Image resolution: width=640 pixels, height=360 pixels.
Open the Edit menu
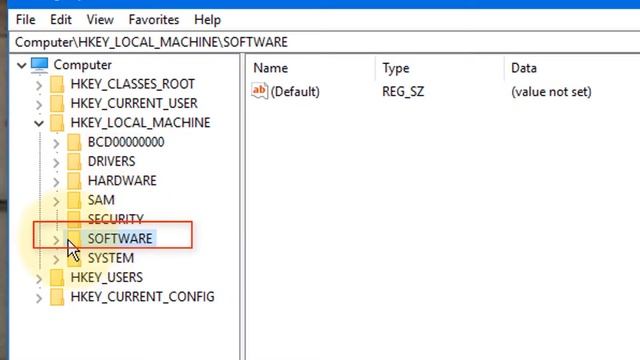61,20
